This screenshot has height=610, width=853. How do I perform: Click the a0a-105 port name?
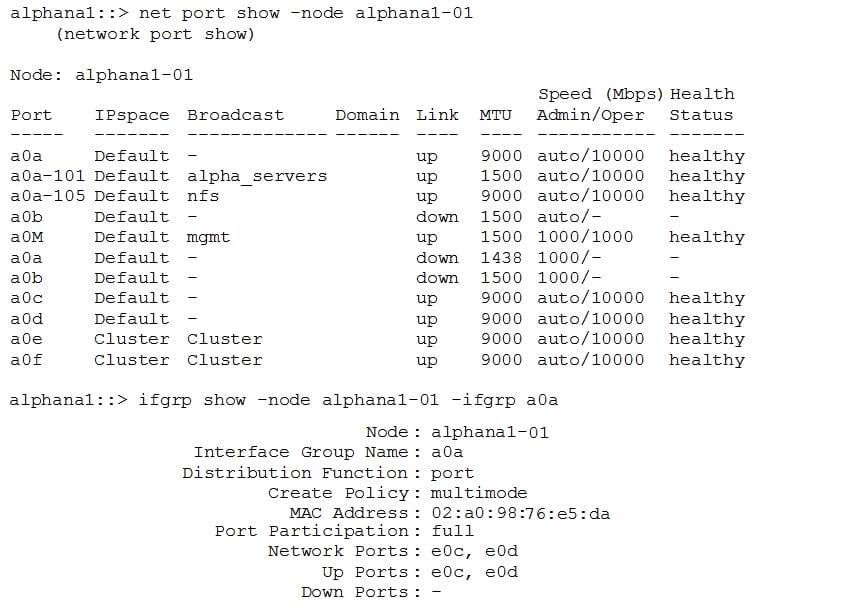(47, 196)
